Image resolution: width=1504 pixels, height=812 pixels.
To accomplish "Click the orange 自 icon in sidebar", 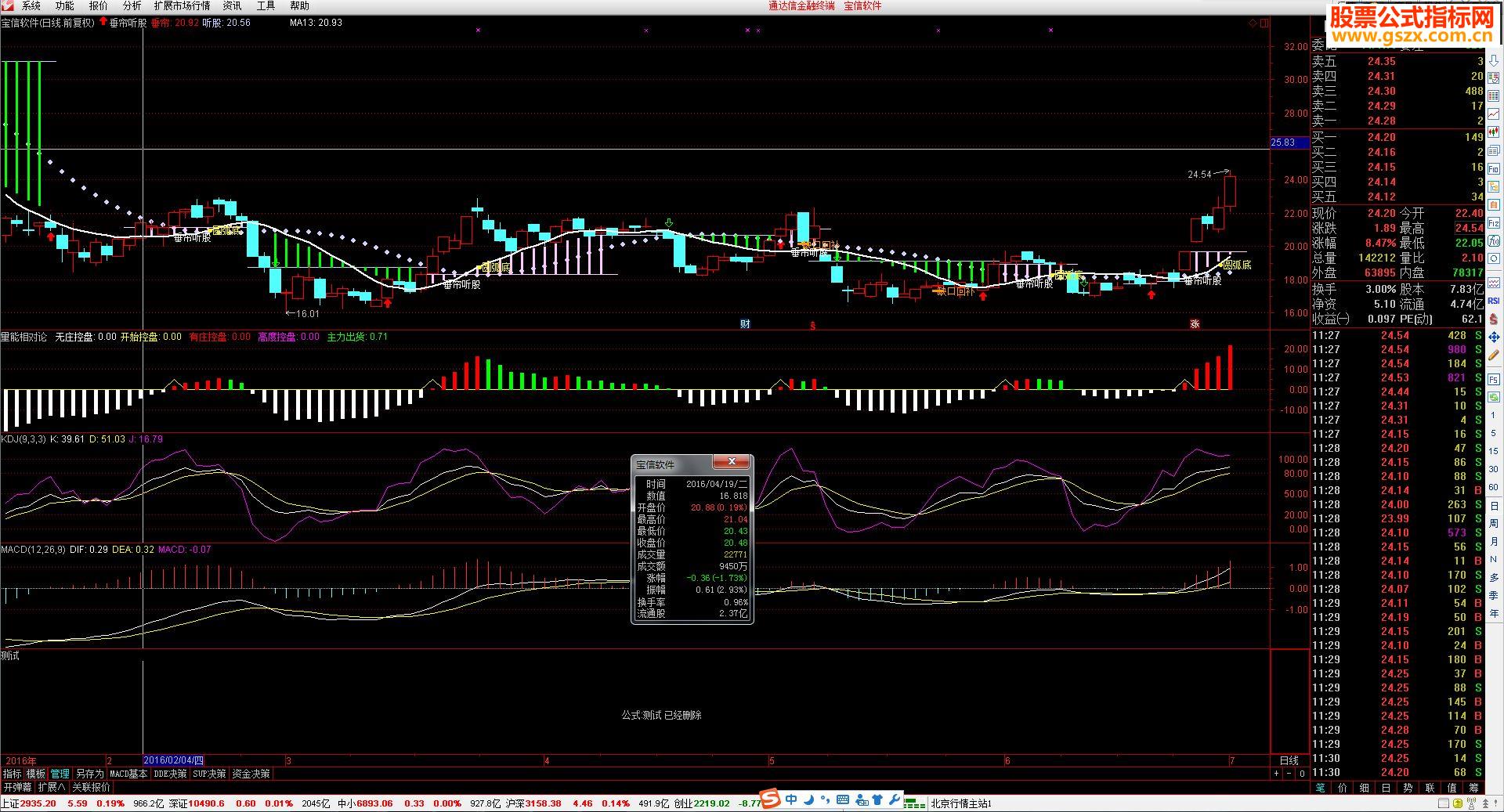I will (1494, 204).
